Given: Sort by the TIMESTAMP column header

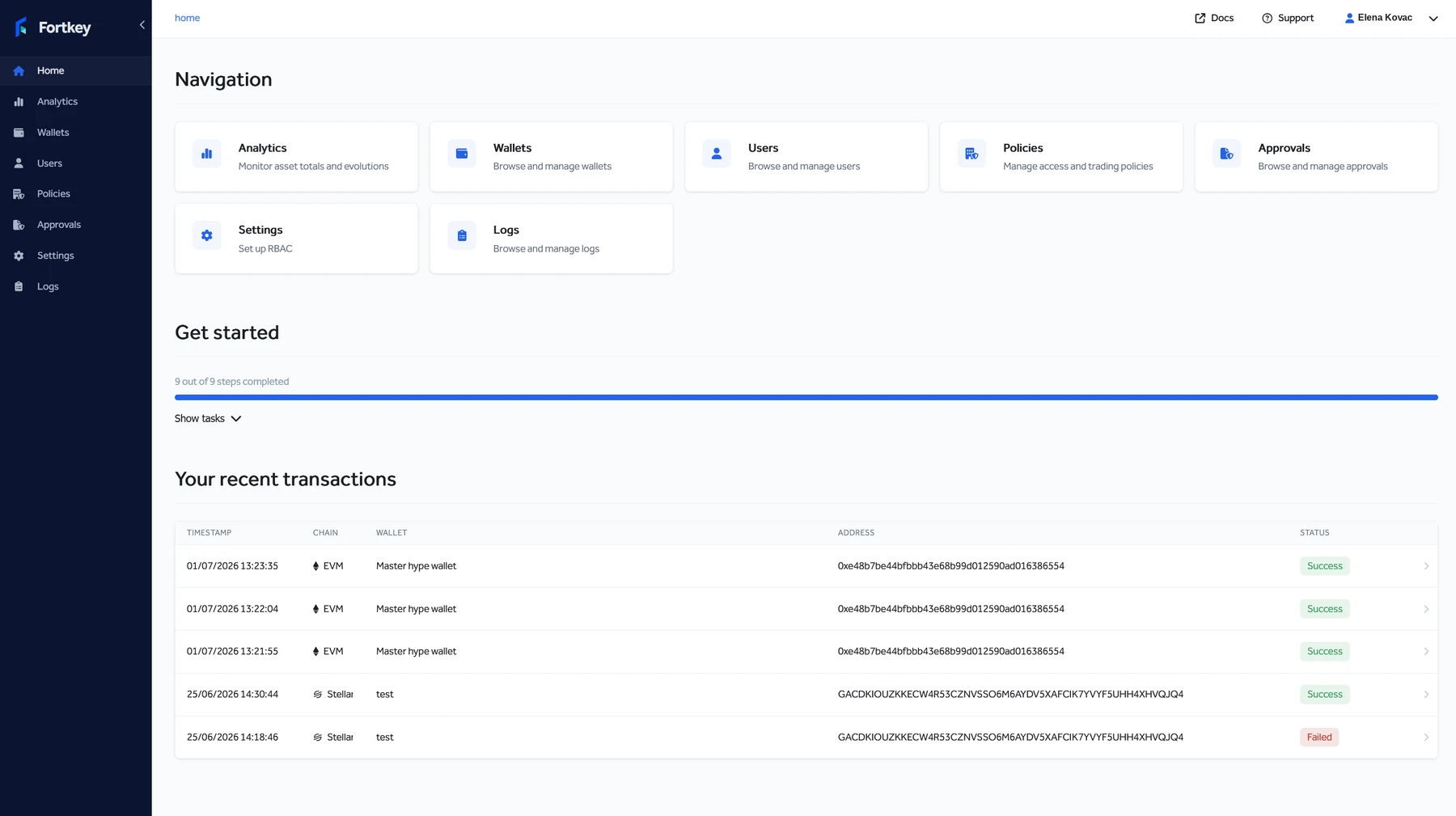Looking at the screenshot, I should (x=209, y=533).
